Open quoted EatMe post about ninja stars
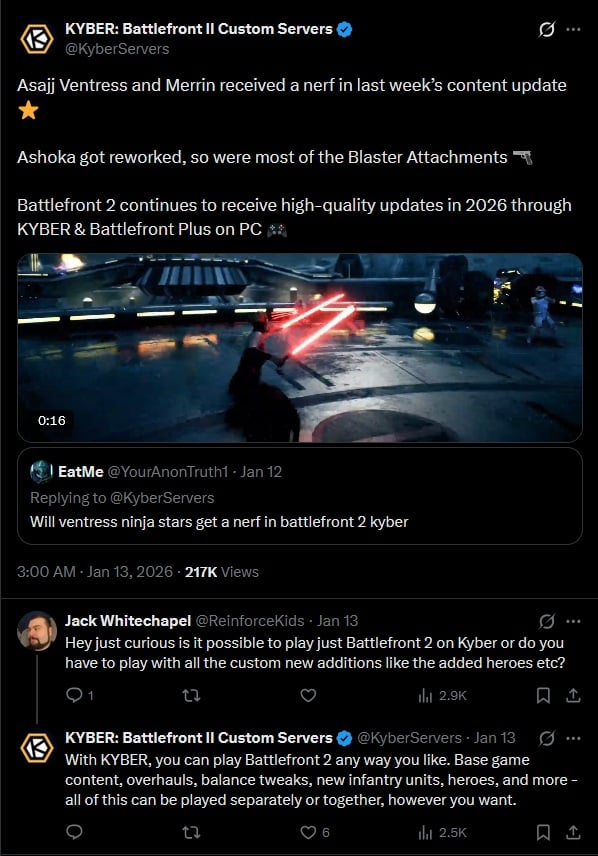Image resolution: width=598 pixels, height=856 pixels. (x=300, y=496)
